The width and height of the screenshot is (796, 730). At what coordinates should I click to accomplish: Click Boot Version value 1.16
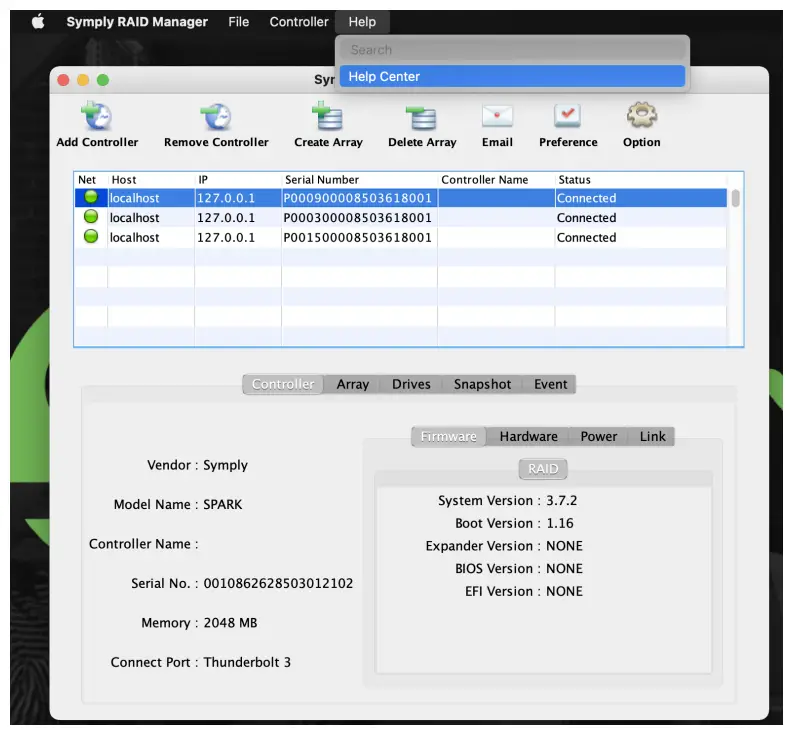pos(560,523)
